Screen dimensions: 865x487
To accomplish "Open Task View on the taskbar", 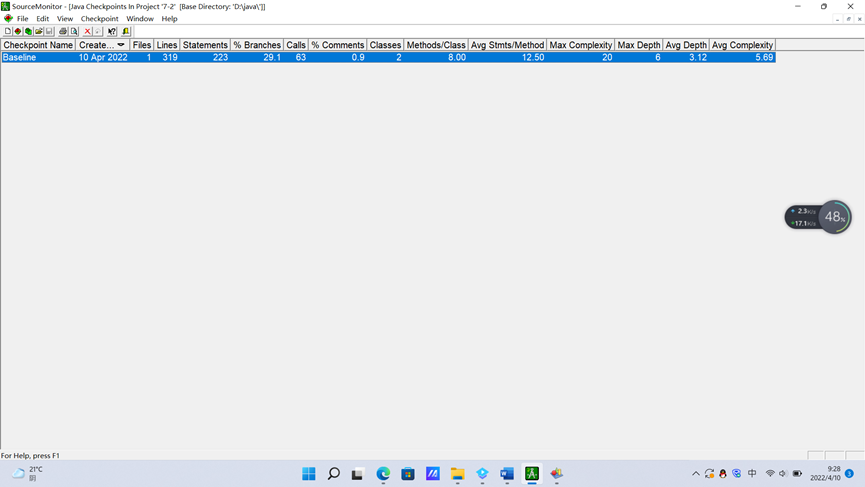I will click(x=358, y=474).
